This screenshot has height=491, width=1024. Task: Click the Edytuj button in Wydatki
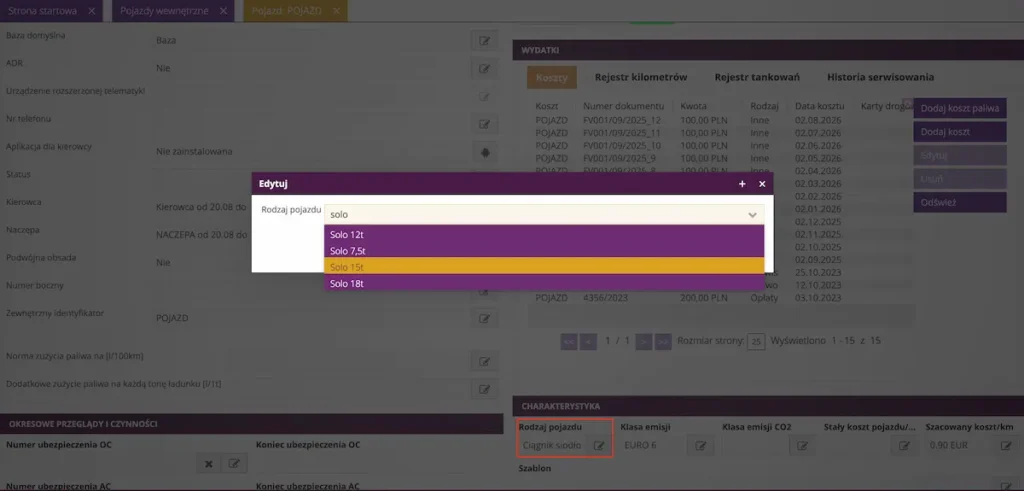click(960, 155)
